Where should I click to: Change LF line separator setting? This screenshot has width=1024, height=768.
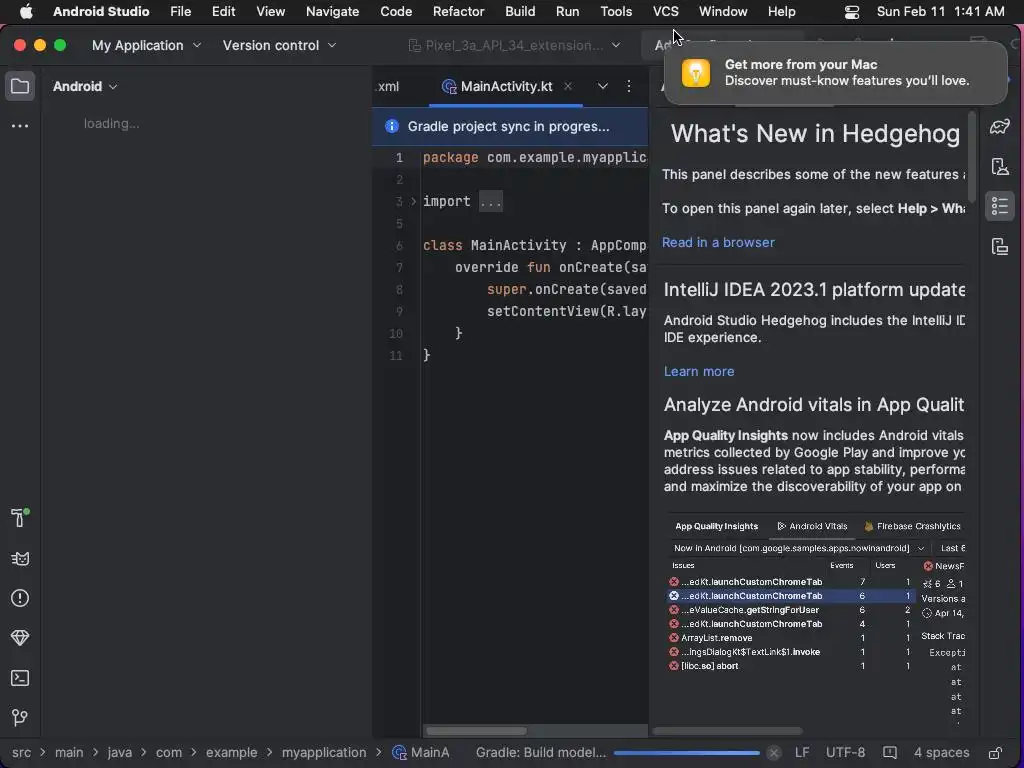click(x=802, y=752)
